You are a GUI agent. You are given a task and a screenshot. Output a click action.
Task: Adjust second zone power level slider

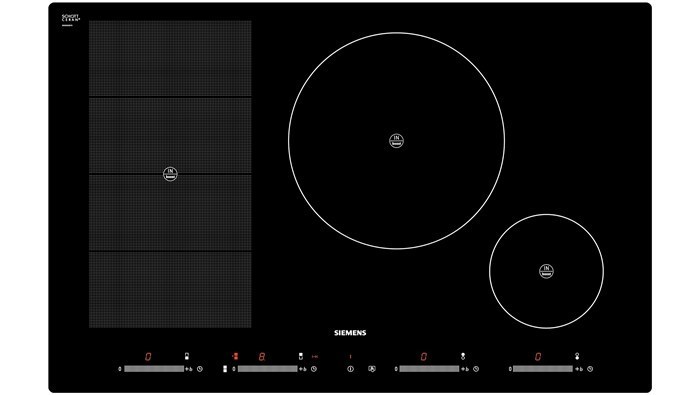tap(267, 369)
